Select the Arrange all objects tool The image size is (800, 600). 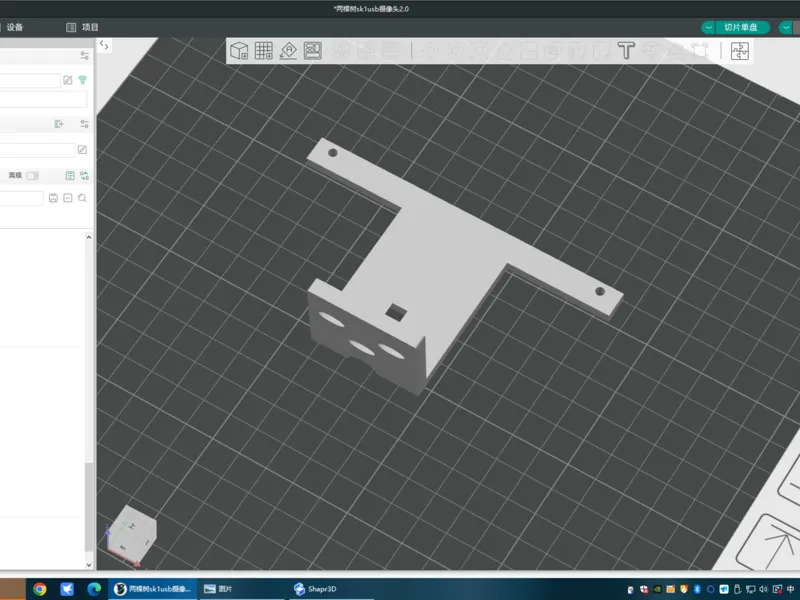(x=313, y=51)
